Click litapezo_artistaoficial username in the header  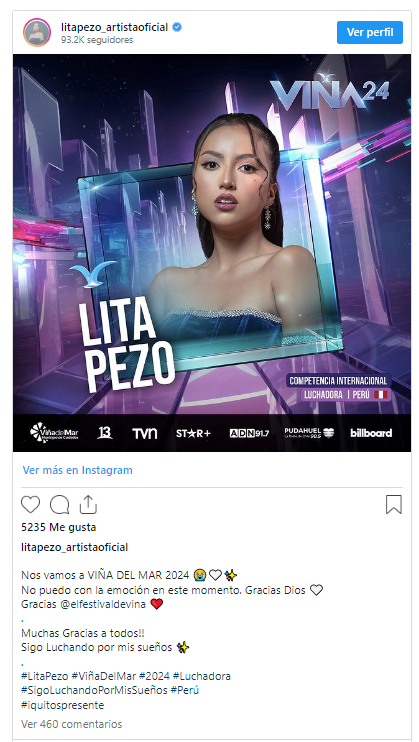(x=115, y=27)
